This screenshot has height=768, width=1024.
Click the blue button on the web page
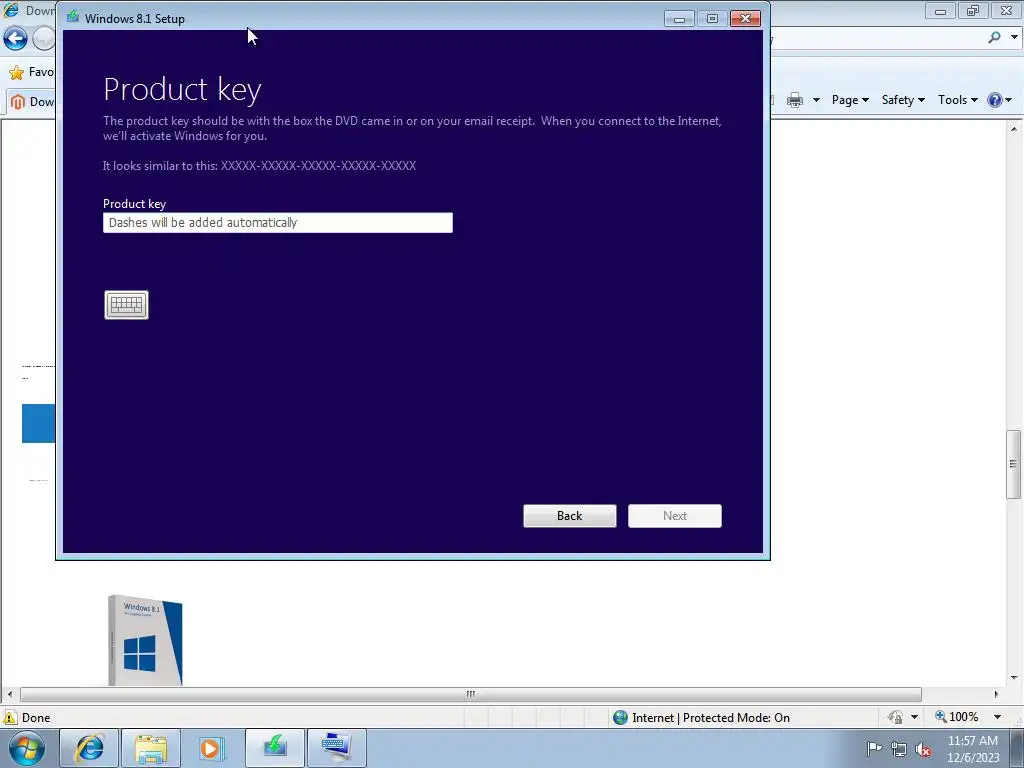[39, 423]
